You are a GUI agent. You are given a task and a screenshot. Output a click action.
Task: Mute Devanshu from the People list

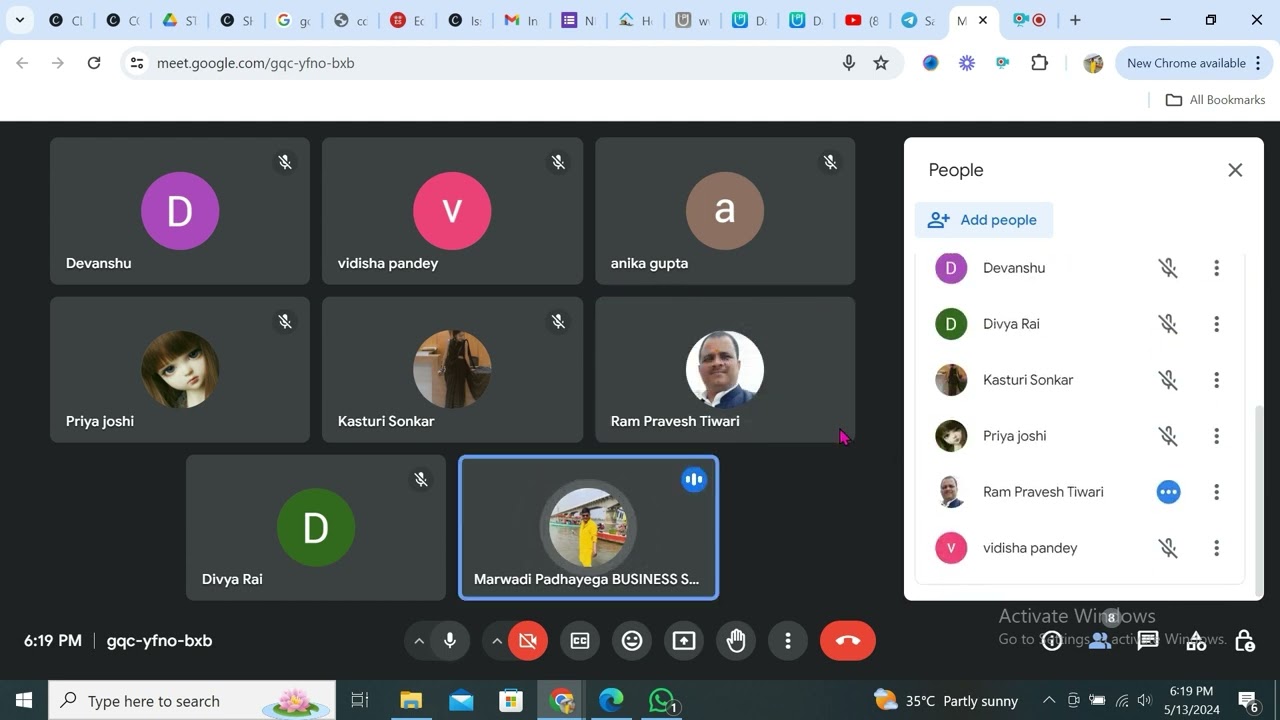tap(1168, 268)
